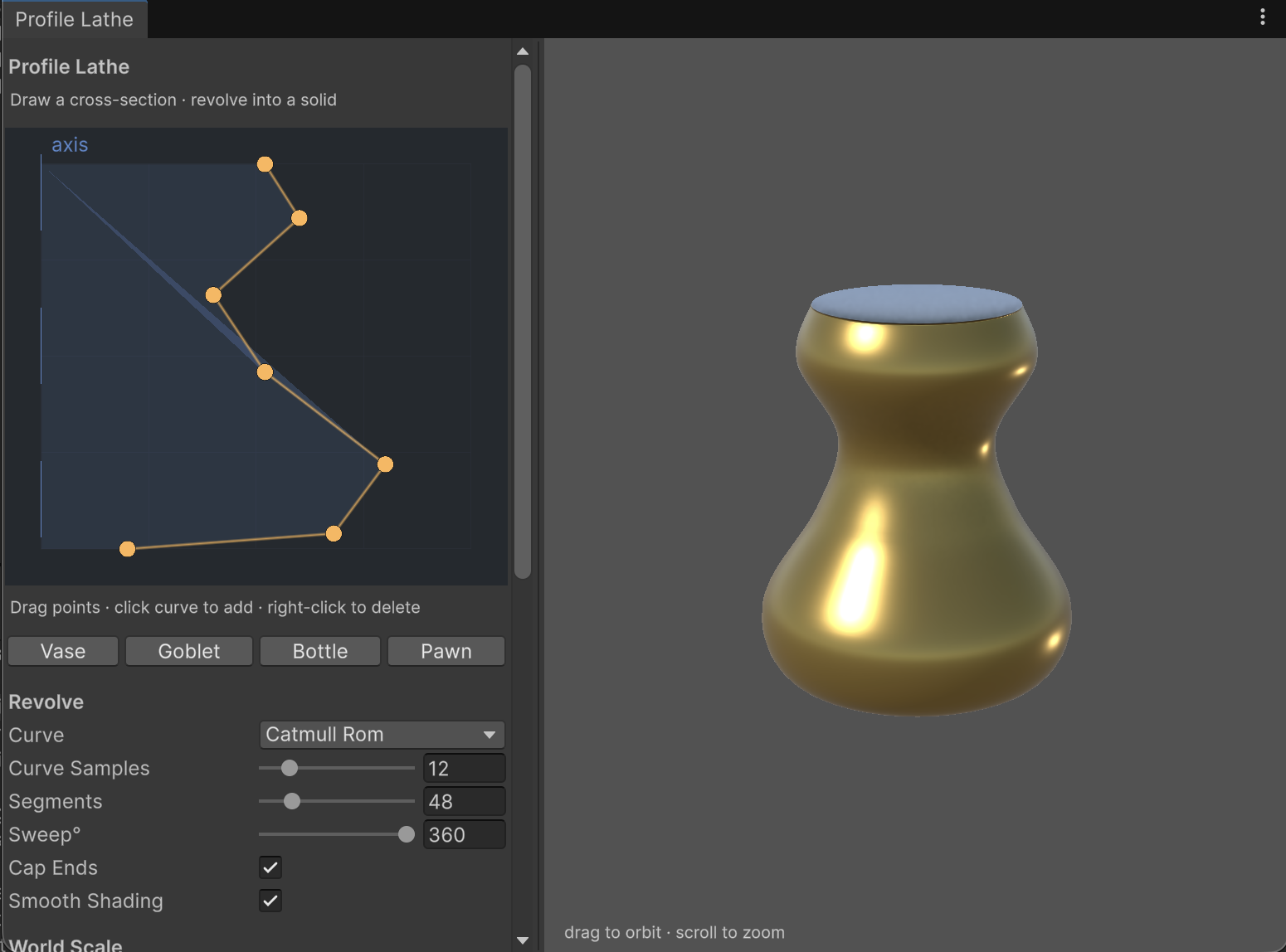Click the "drag to orbit · scroll to zoom" hint
Image resolution: width=1286 pixels, height=952 pixels.
675,932
